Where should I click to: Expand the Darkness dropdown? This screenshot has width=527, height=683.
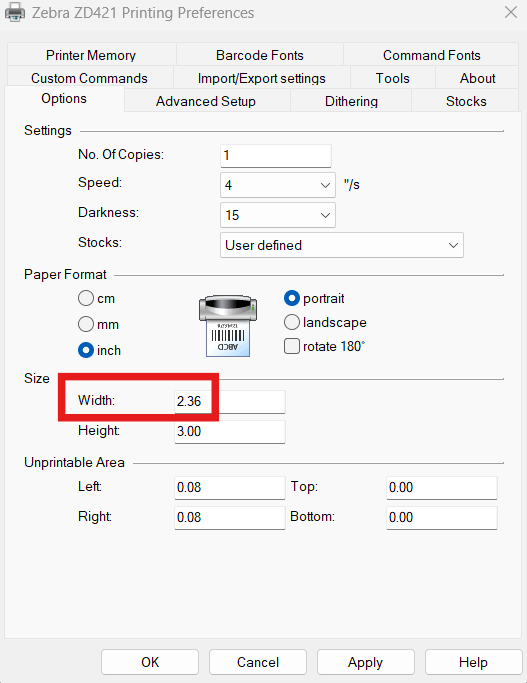point(278,215)
